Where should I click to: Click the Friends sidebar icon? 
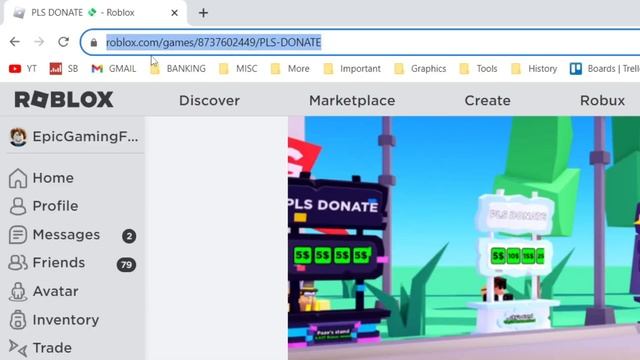[18, 263]
